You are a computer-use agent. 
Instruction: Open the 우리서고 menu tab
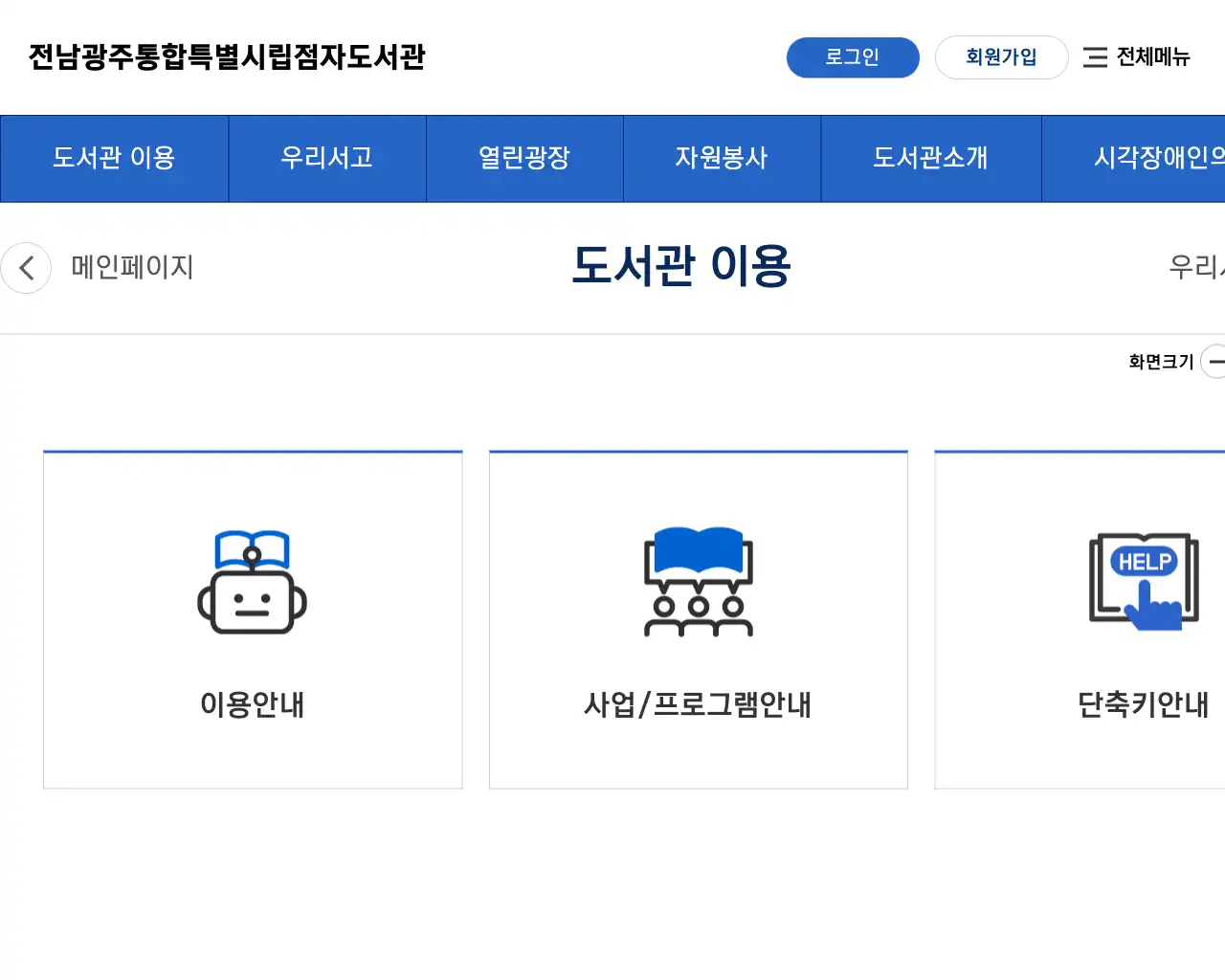click(327, 158)
